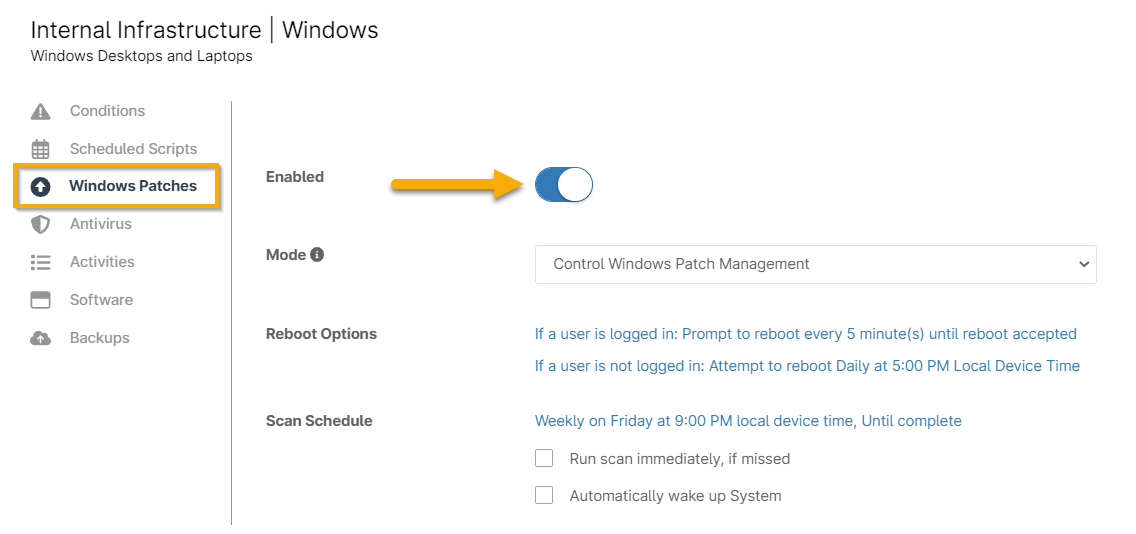The image size is (1136, 534).
Task: Click the Mode dropdown chevron arrow
Action: (x=1083, y=264)
